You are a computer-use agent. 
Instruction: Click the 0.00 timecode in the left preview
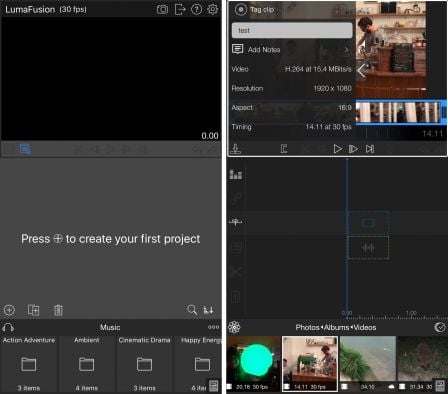pyautogui.click(x=210, y=136)
